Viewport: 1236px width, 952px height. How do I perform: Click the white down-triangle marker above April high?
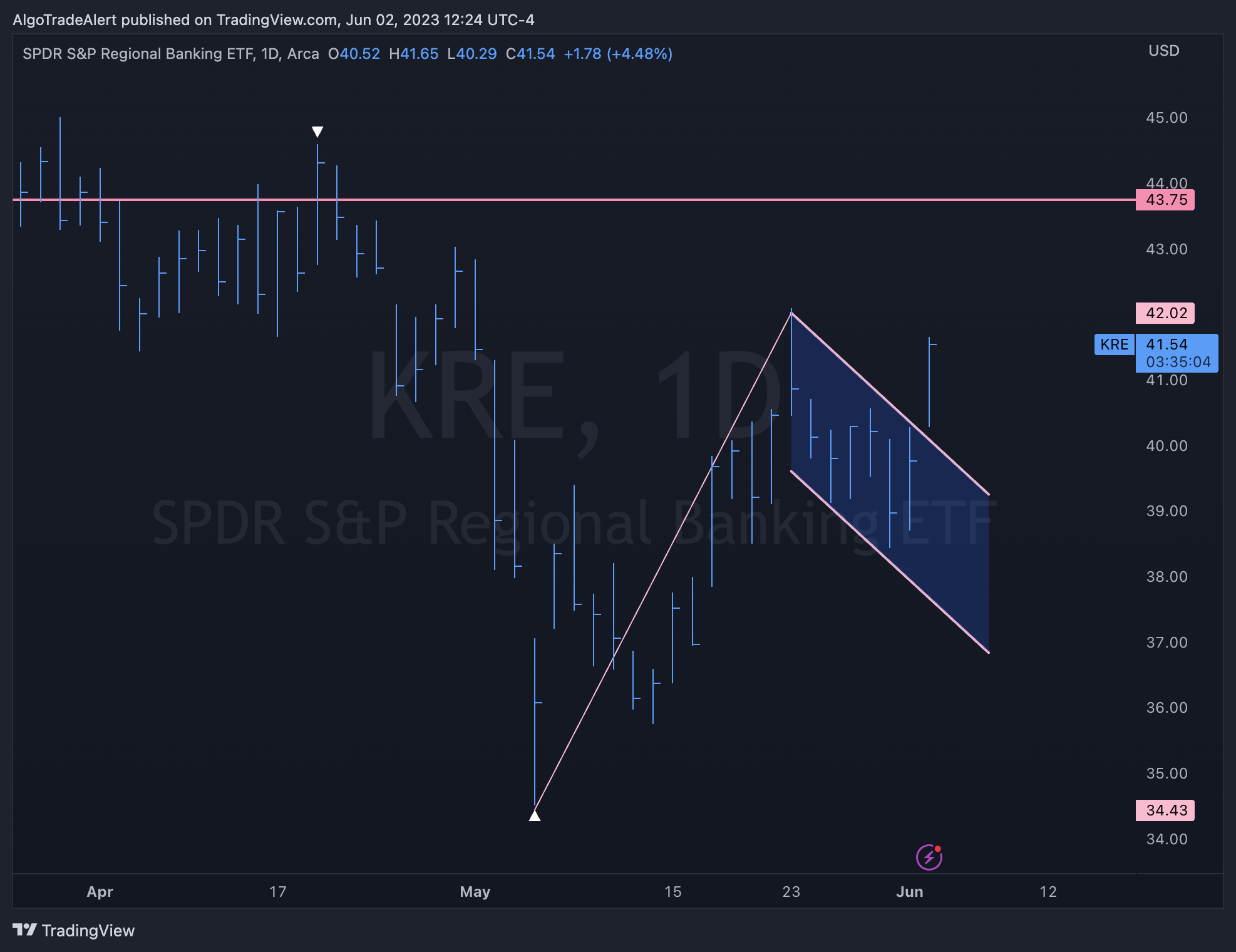click(x=317, y=132)
